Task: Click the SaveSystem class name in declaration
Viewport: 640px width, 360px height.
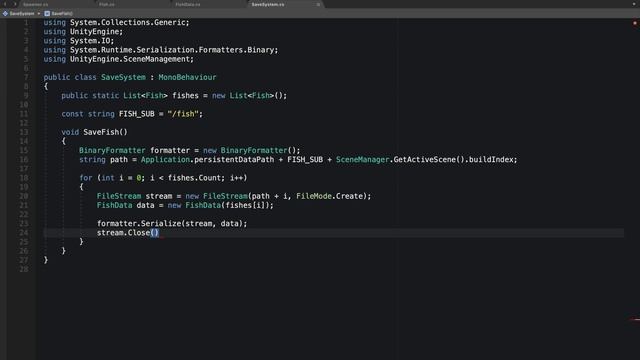Action: point(123,77)
